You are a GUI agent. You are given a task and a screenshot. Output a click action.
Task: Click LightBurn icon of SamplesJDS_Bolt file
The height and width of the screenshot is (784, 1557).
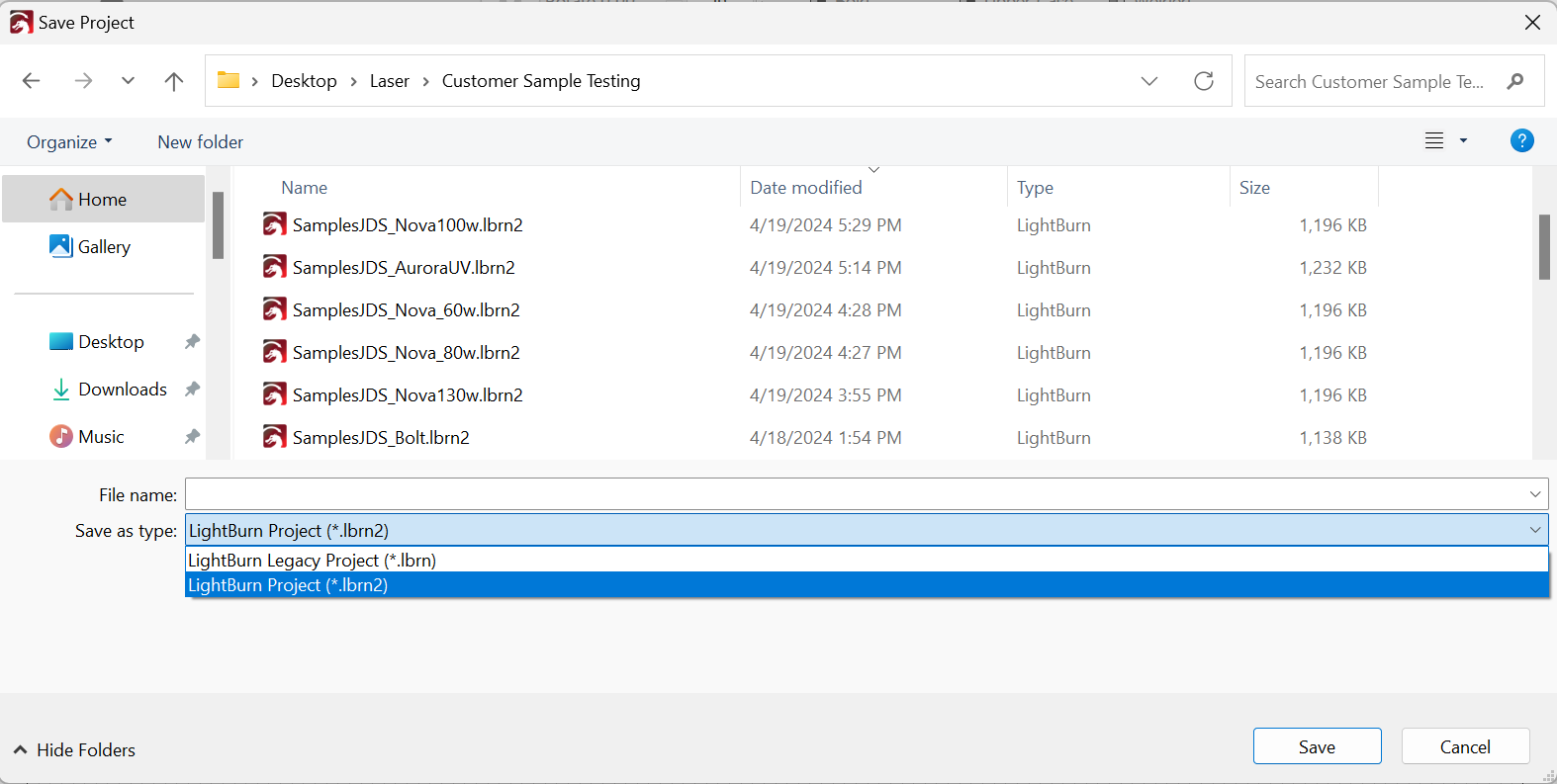pos(275,437)
